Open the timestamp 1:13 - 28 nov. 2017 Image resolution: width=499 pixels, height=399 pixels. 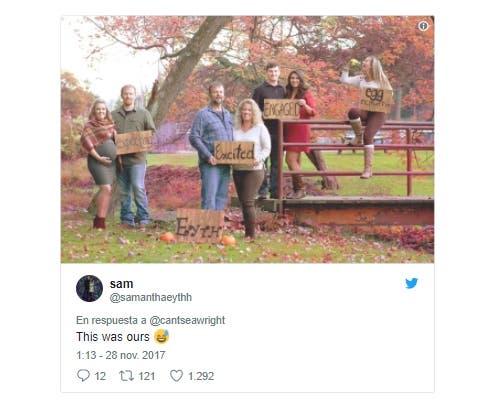(121, 355)
